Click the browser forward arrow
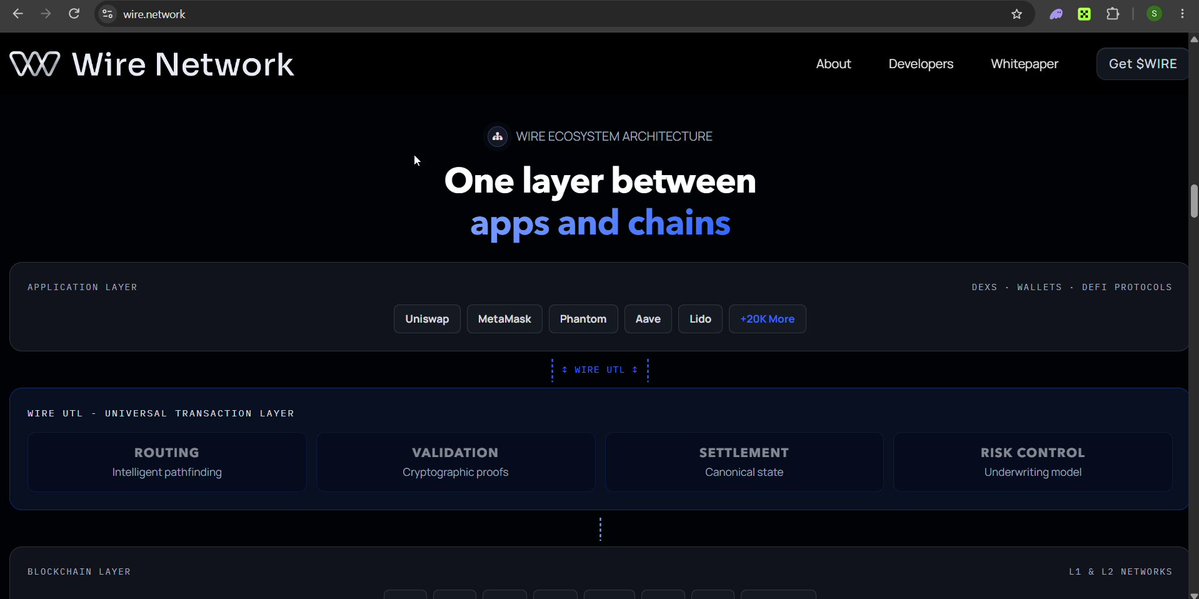This screenshot has width=1199, height=599. point(46,14)
